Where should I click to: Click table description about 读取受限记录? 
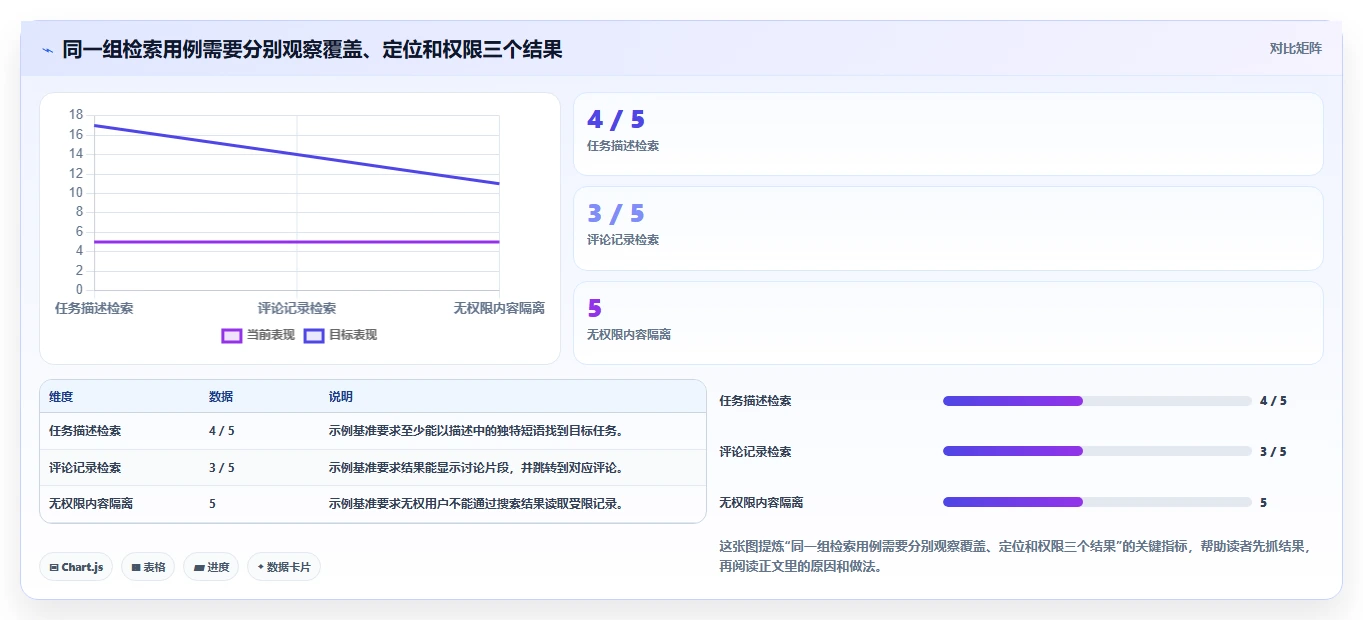(477, 503)
